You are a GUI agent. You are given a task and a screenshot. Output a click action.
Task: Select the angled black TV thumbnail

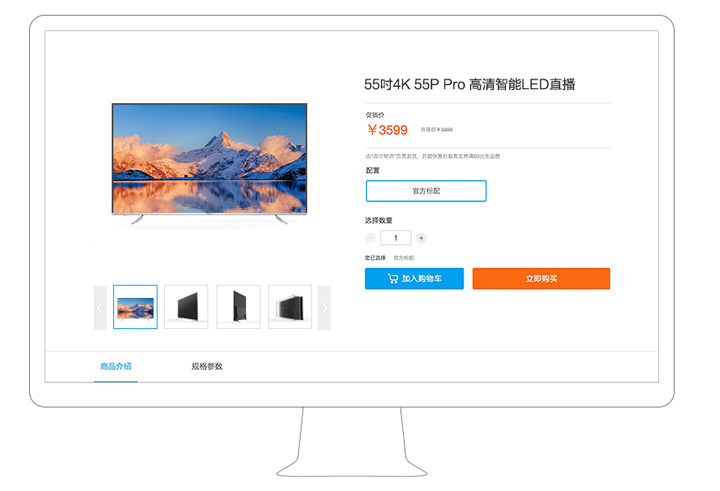186,307
